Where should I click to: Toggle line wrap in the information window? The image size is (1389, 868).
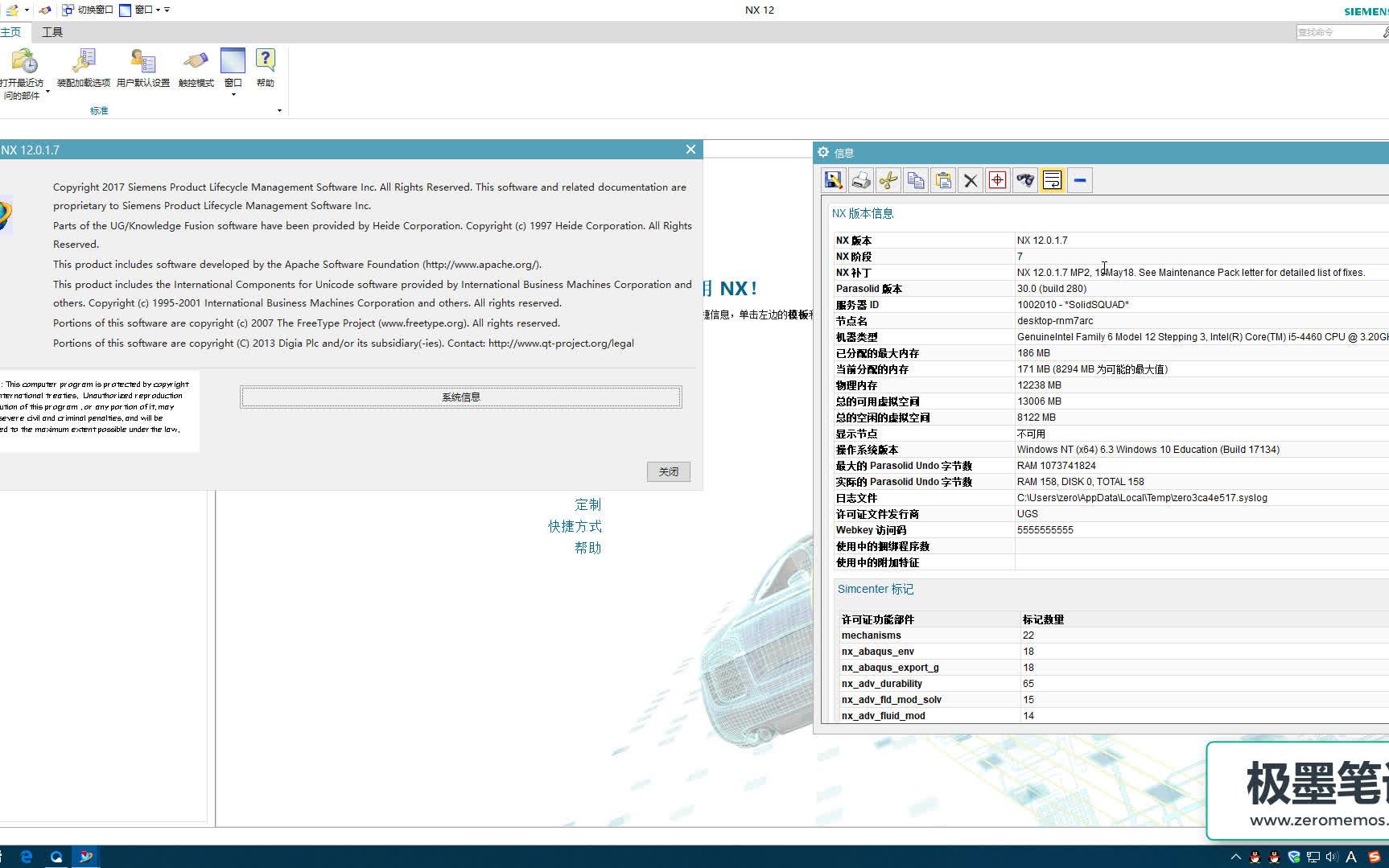[x=1052, y=179]
